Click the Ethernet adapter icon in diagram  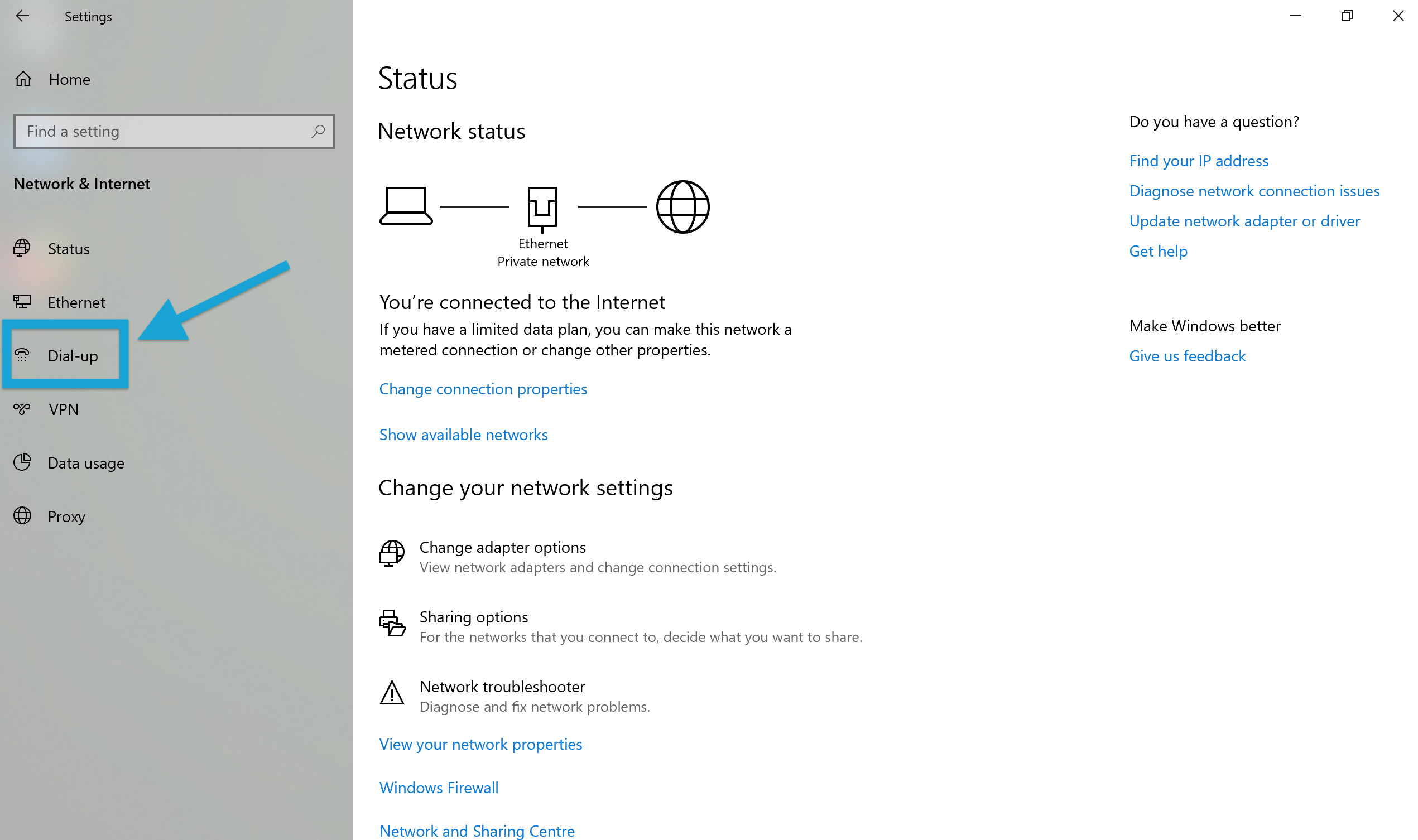point(542,209)
